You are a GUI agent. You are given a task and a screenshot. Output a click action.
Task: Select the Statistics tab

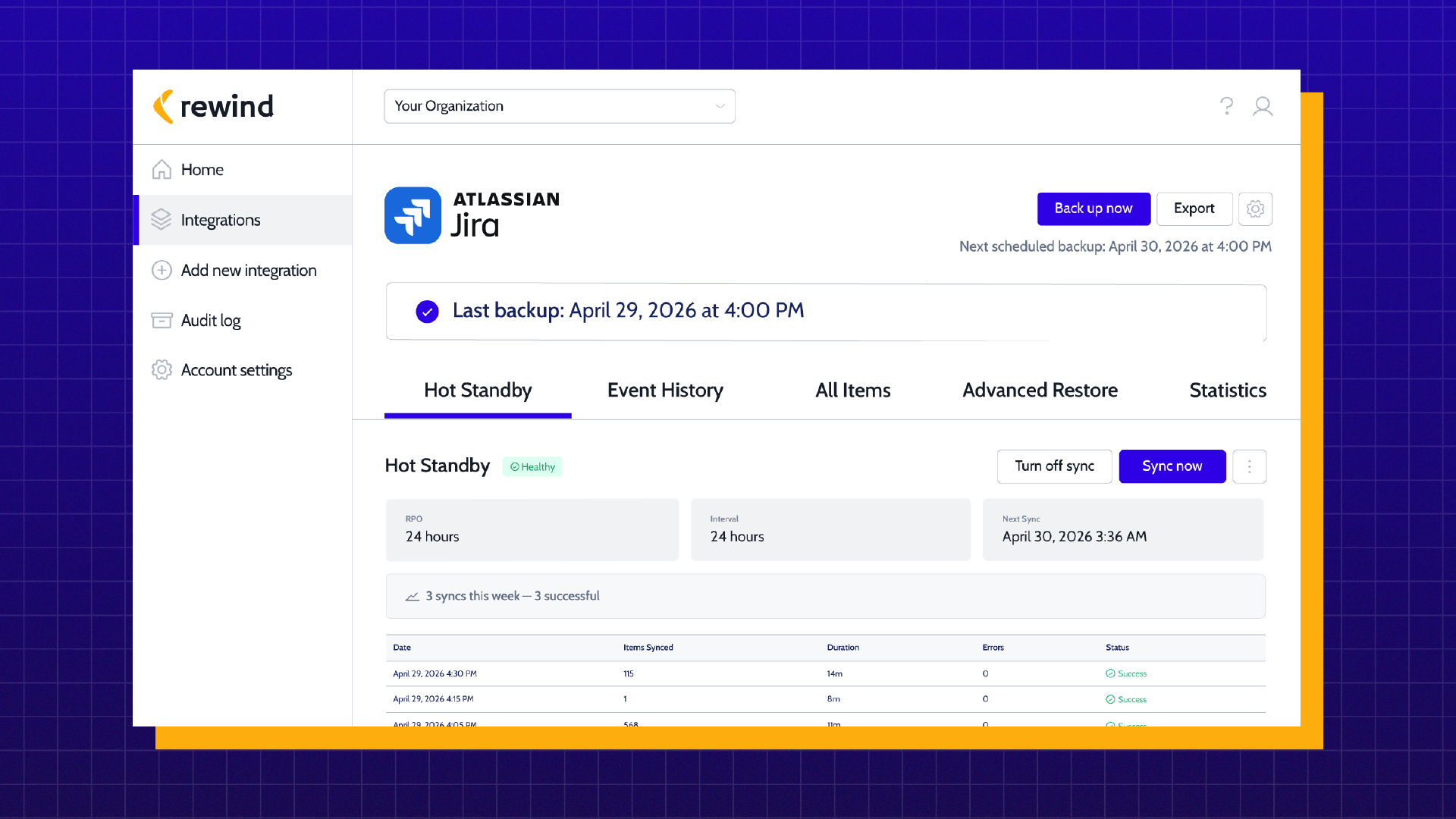point(1227,391)
